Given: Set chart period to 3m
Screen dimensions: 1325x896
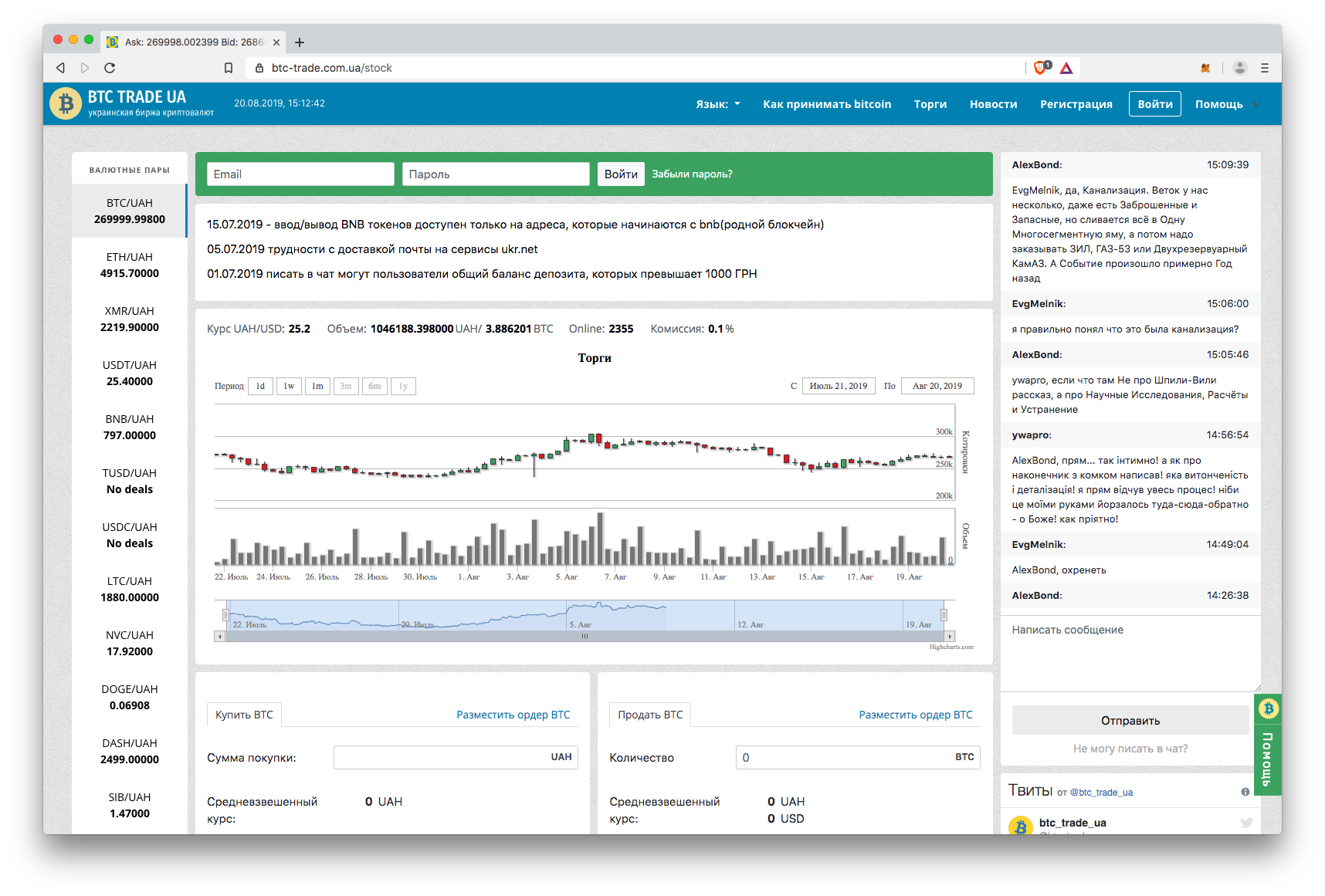Looking at the screenshot, I should click(x=346, y=386).
